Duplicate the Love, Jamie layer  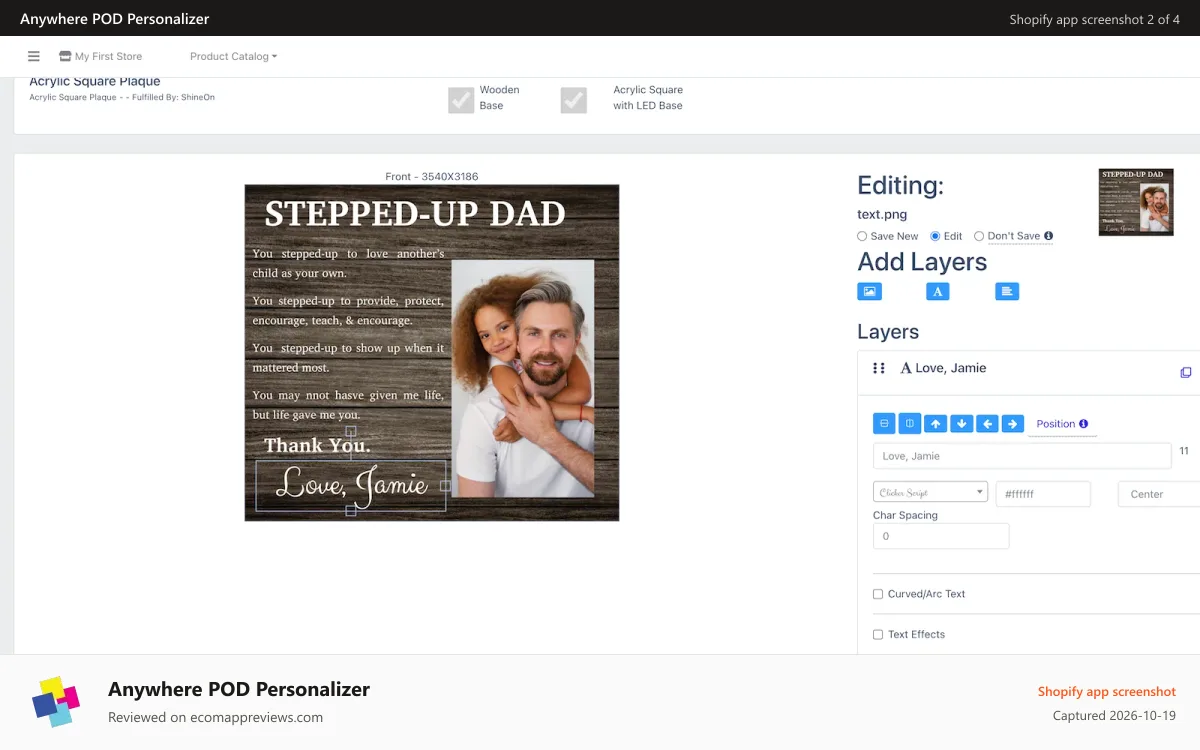(x=1186, y=372)
